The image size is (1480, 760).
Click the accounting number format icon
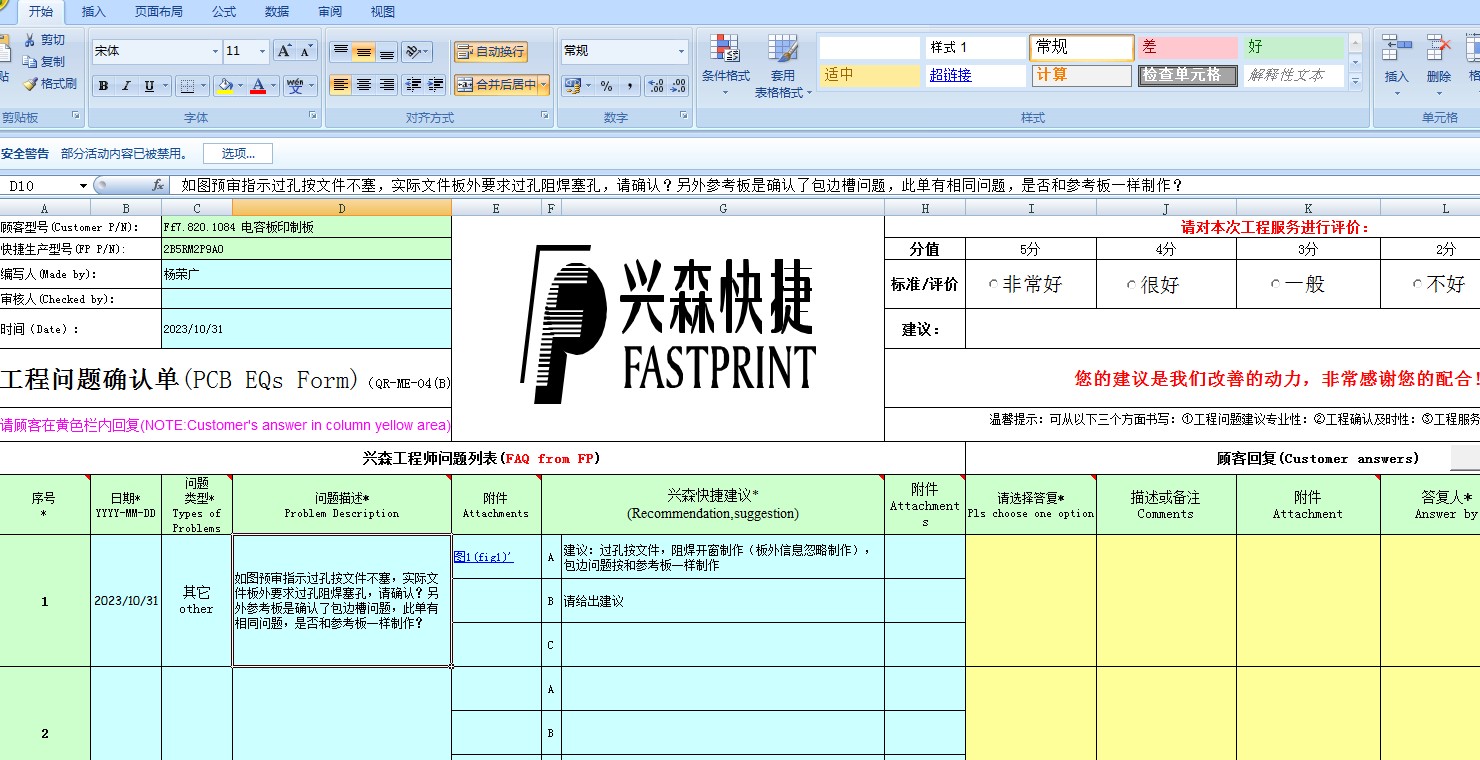coord(572,86)
